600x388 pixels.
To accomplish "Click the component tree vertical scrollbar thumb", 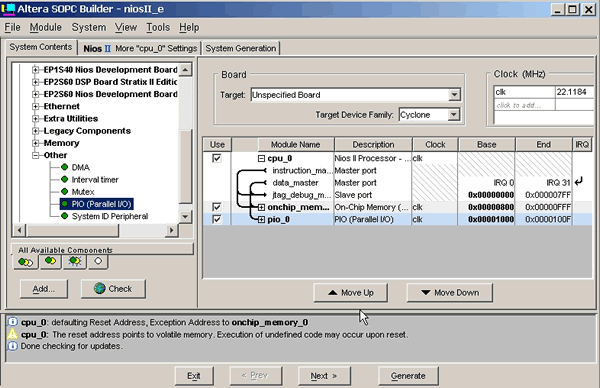I will [185, 167].
